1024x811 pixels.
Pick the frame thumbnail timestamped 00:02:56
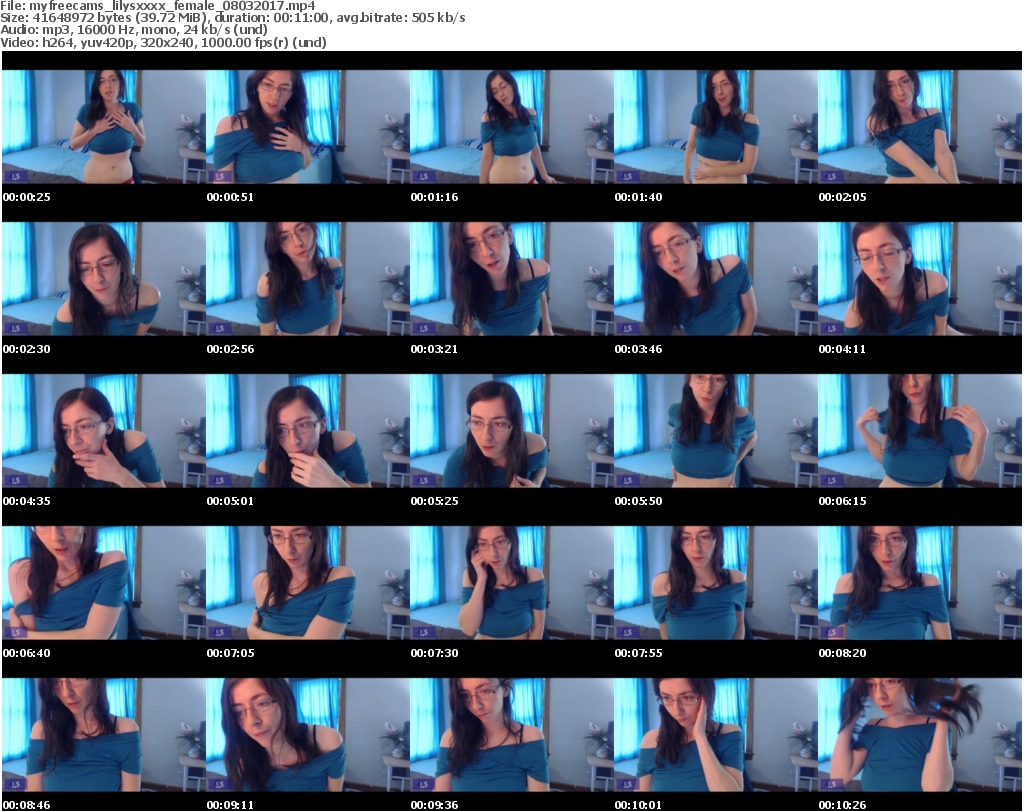click(308, 279)
